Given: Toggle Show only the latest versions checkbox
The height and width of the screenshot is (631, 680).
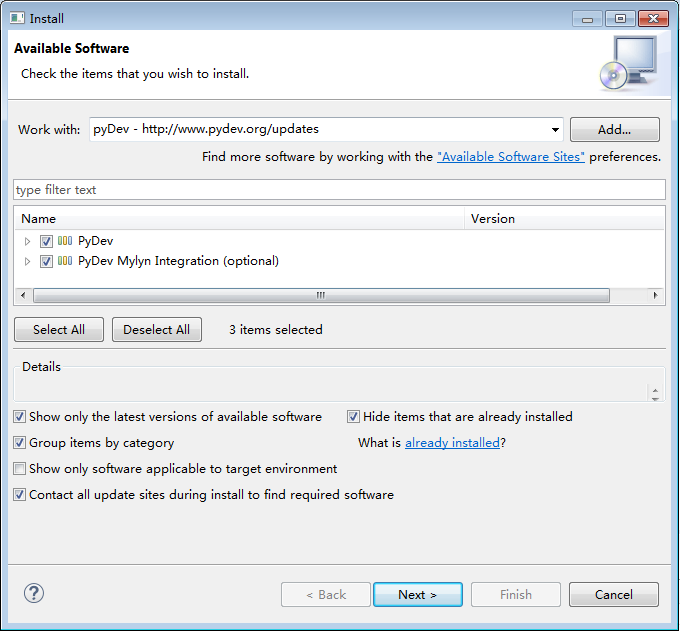Looking at the screenshot, I should 19,417.
